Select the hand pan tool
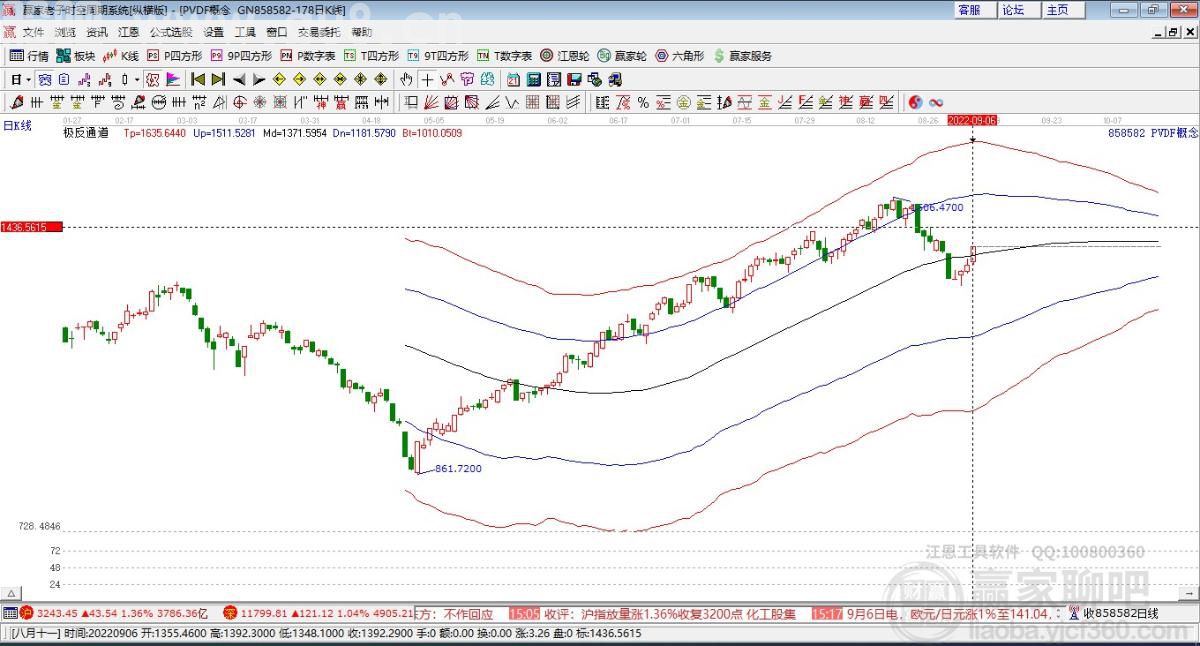Image resolution: width=1200 pixels, height=646 pixels. 406,79
